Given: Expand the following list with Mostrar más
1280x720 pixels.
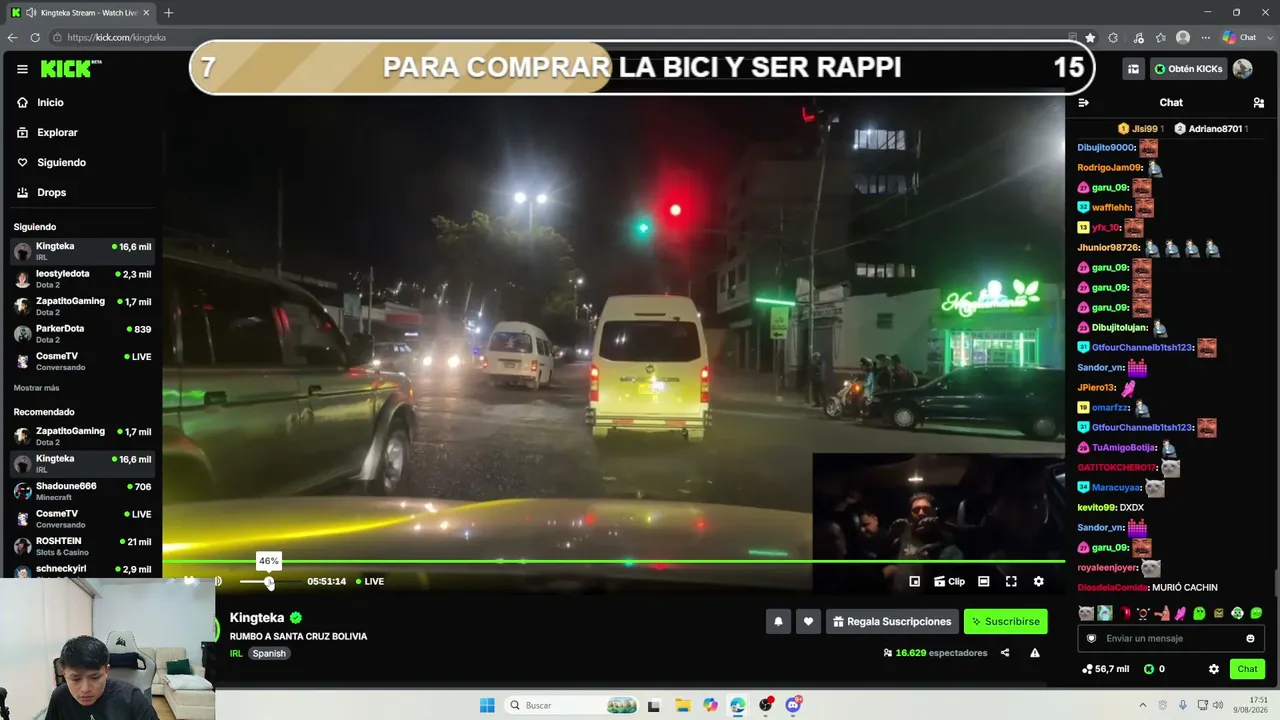Looking at the screenshot, I should [x=36, y=388].
